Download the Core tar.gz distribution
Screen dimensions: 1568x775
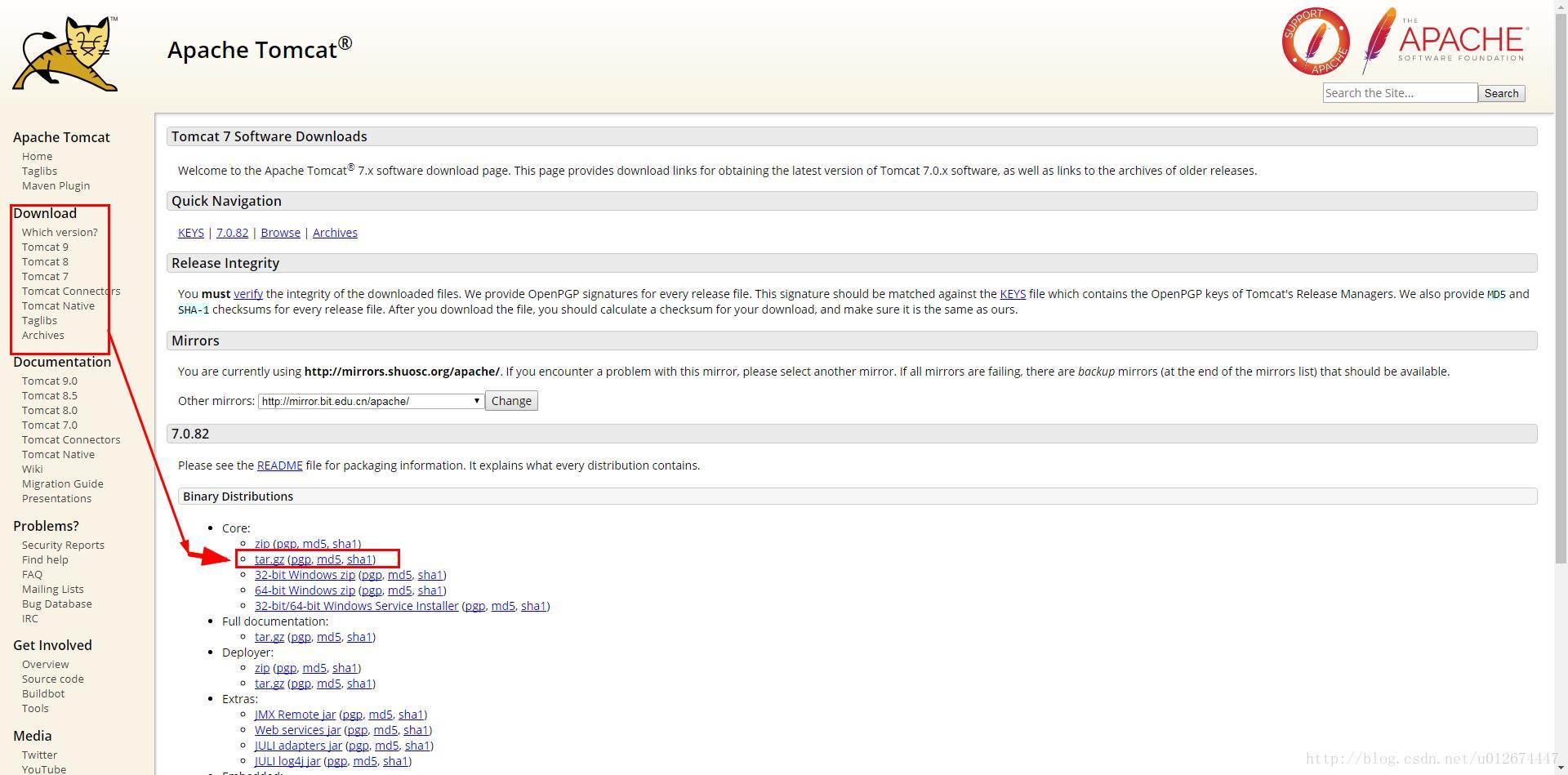tap(269, 559)
